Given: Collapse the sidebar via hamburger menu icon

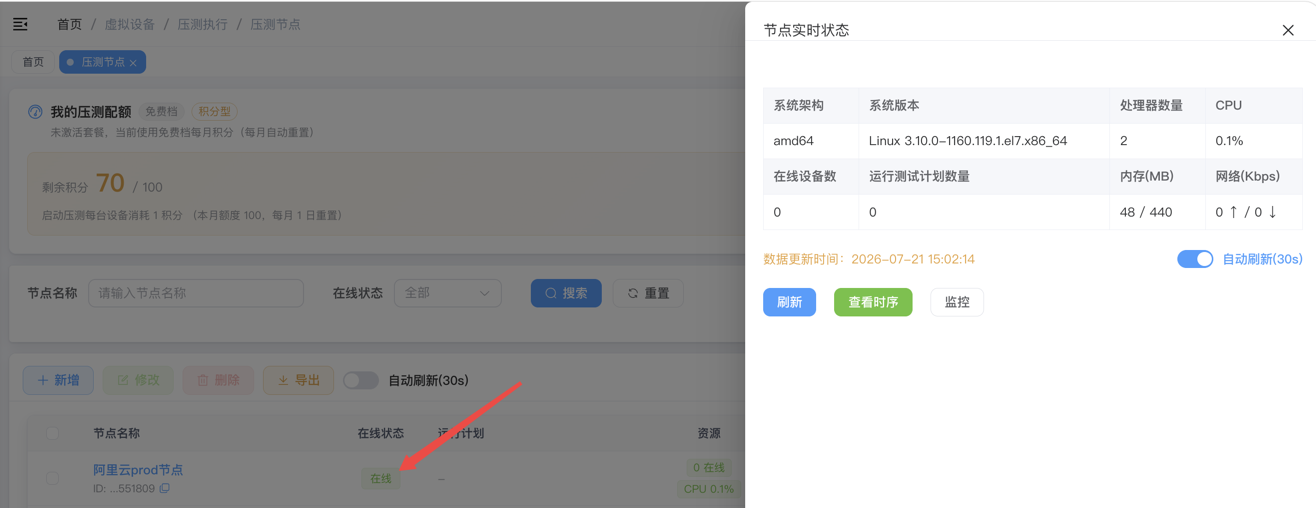Looking at the screenshot, I should [20, 24].
